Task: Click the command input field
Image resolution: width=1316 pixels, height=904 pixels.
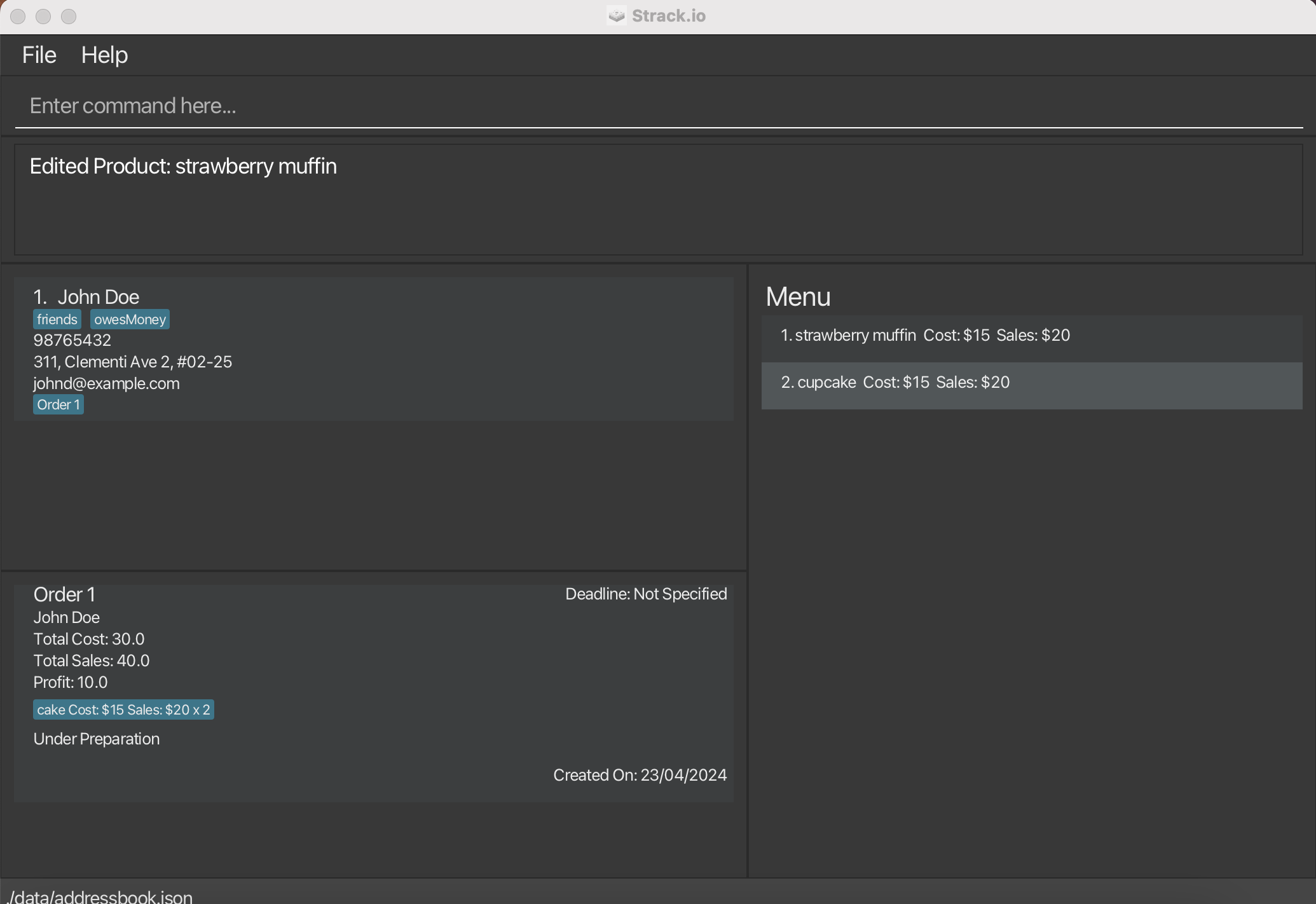Action: click(658, 106)
